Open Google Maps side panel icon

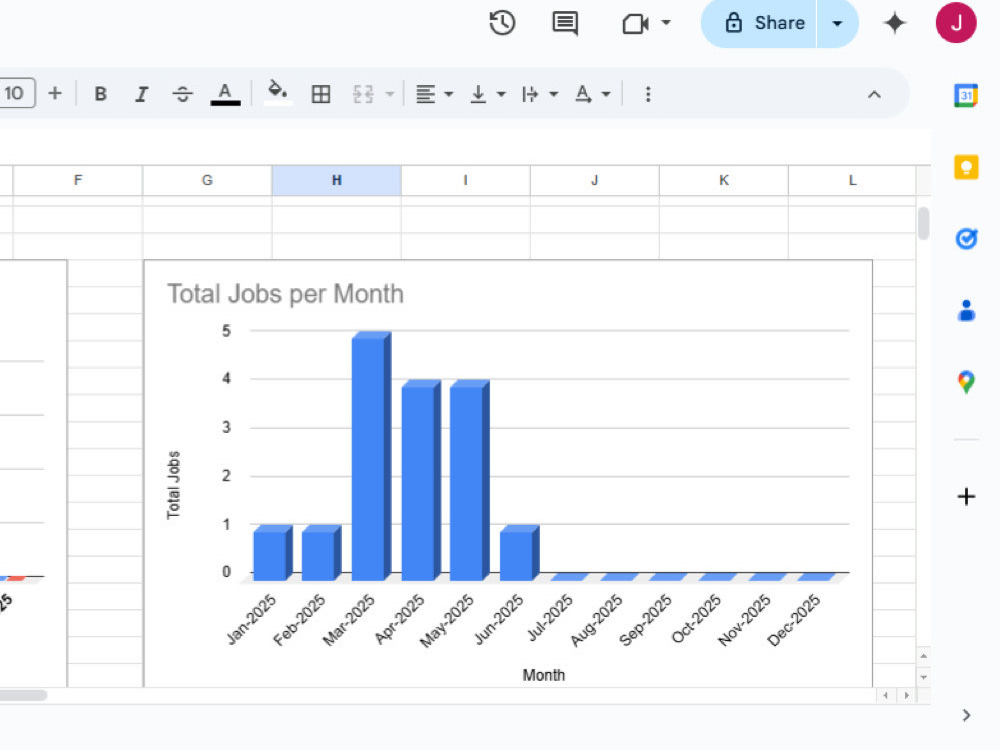(x=966, y=382)
